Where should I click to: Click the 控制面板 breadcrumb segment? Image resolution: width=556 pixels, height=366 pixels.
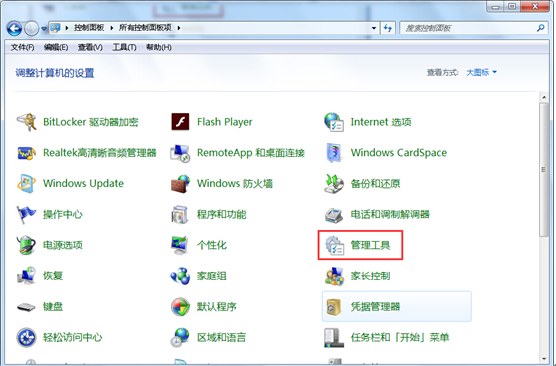point(89,28)
